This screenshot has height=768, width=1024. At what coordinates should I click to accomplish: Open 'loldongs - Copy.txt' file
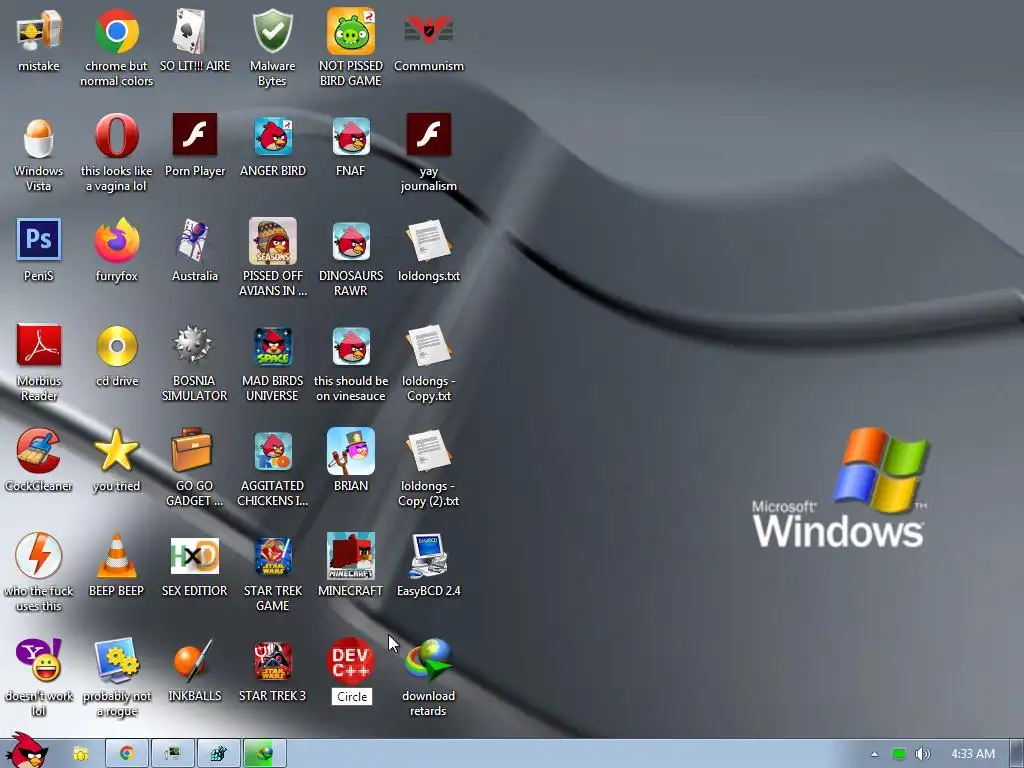pos(428,346)
